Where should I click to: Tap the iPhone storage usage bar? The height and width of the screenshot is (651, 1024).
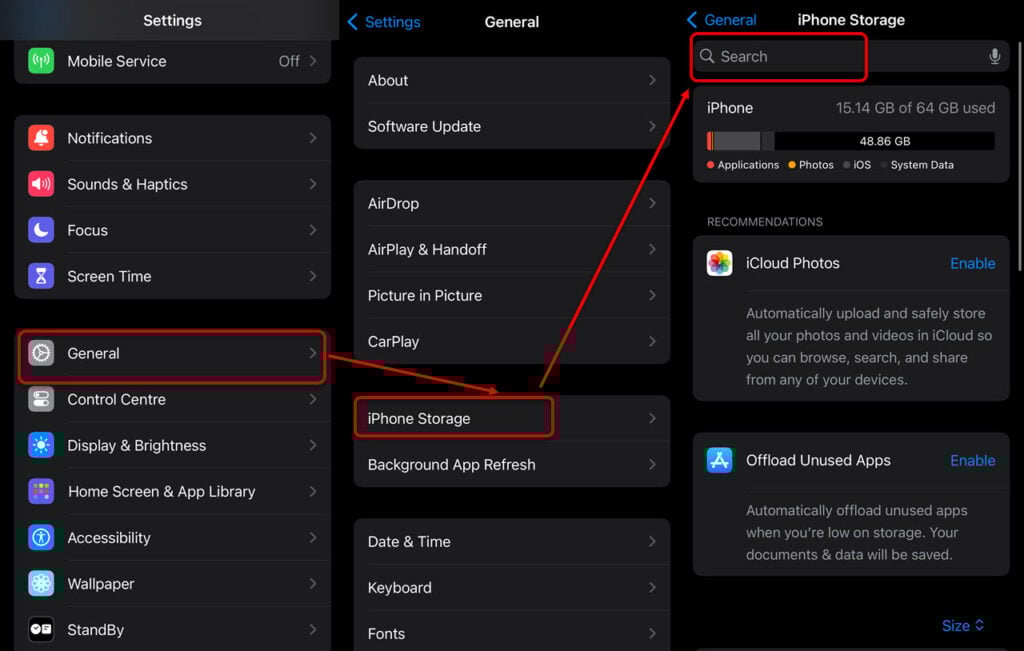[x=851, y=141]
